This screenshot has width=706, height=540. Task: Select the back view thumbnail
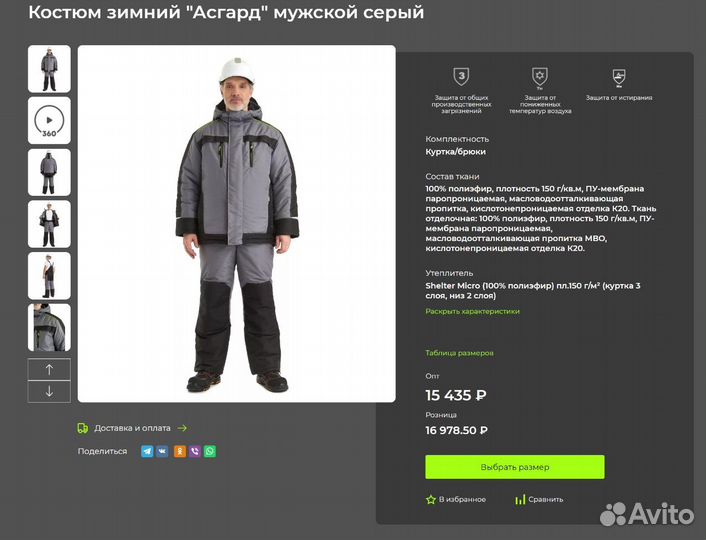pyautogui.click(x=49, y=172)
